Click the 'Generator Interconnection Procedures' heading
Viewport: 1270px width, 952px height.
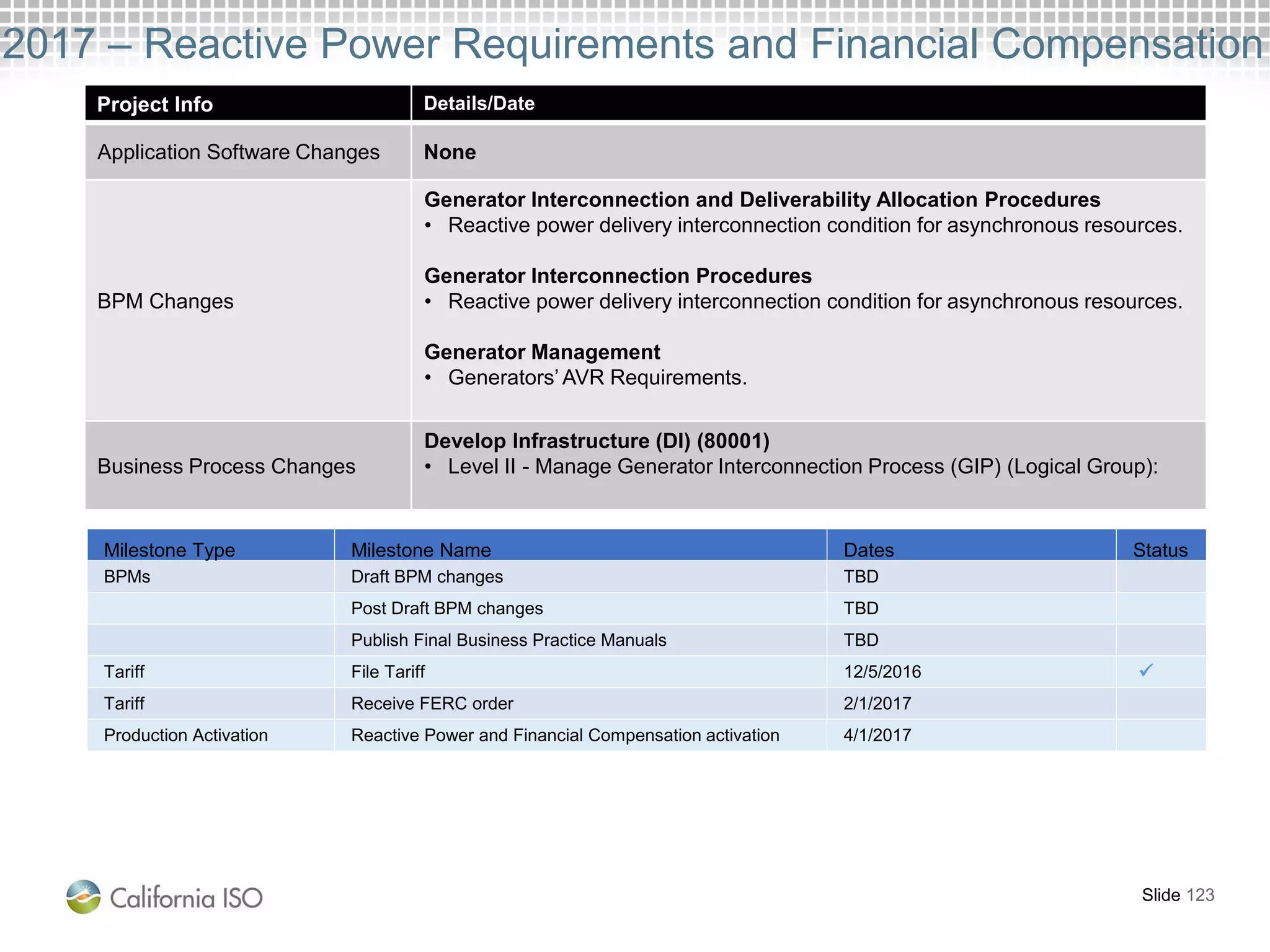point(618,276)
